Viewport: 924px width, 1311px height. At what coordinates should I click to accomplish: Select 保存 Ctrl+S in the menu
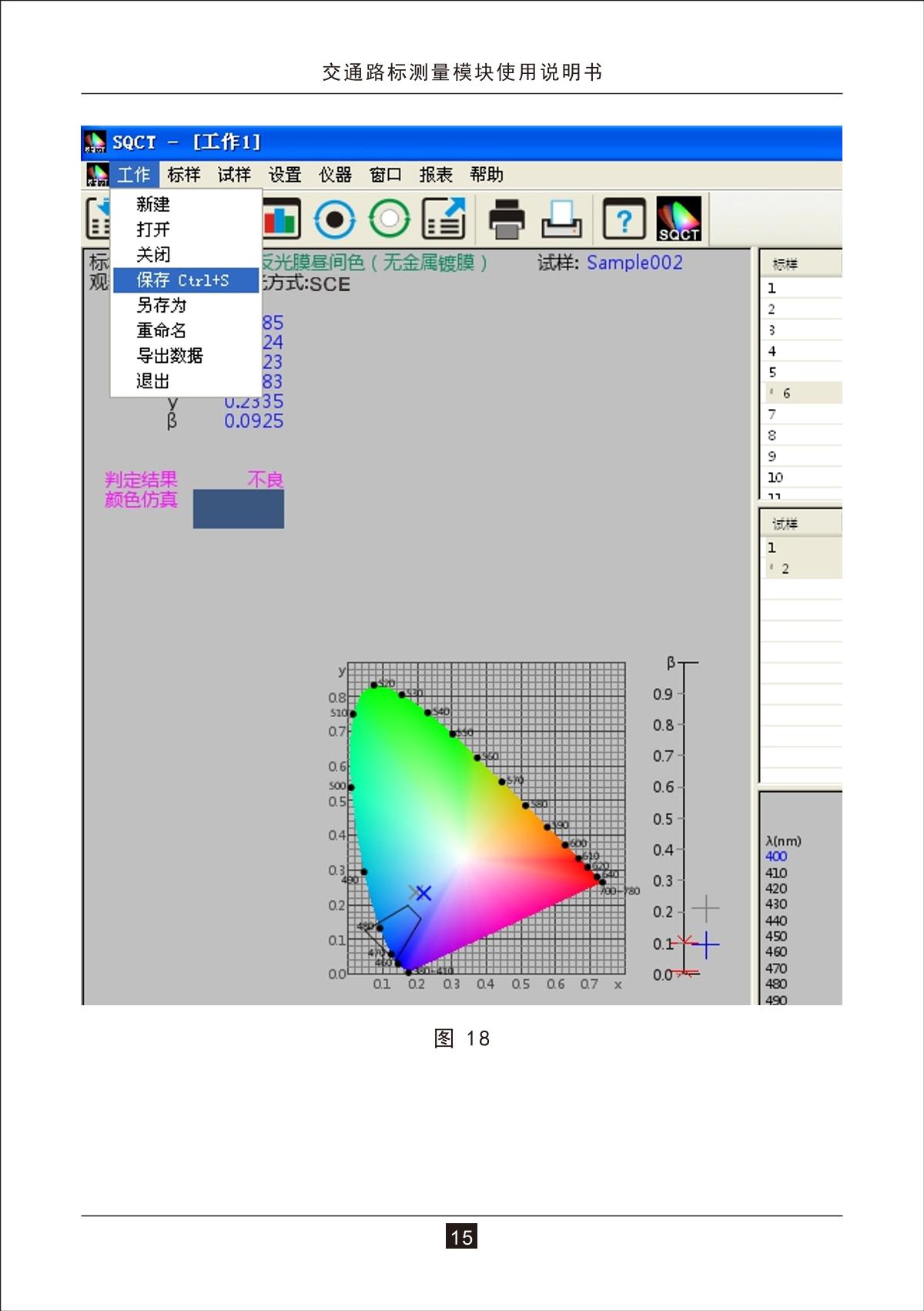click(185, 280)
